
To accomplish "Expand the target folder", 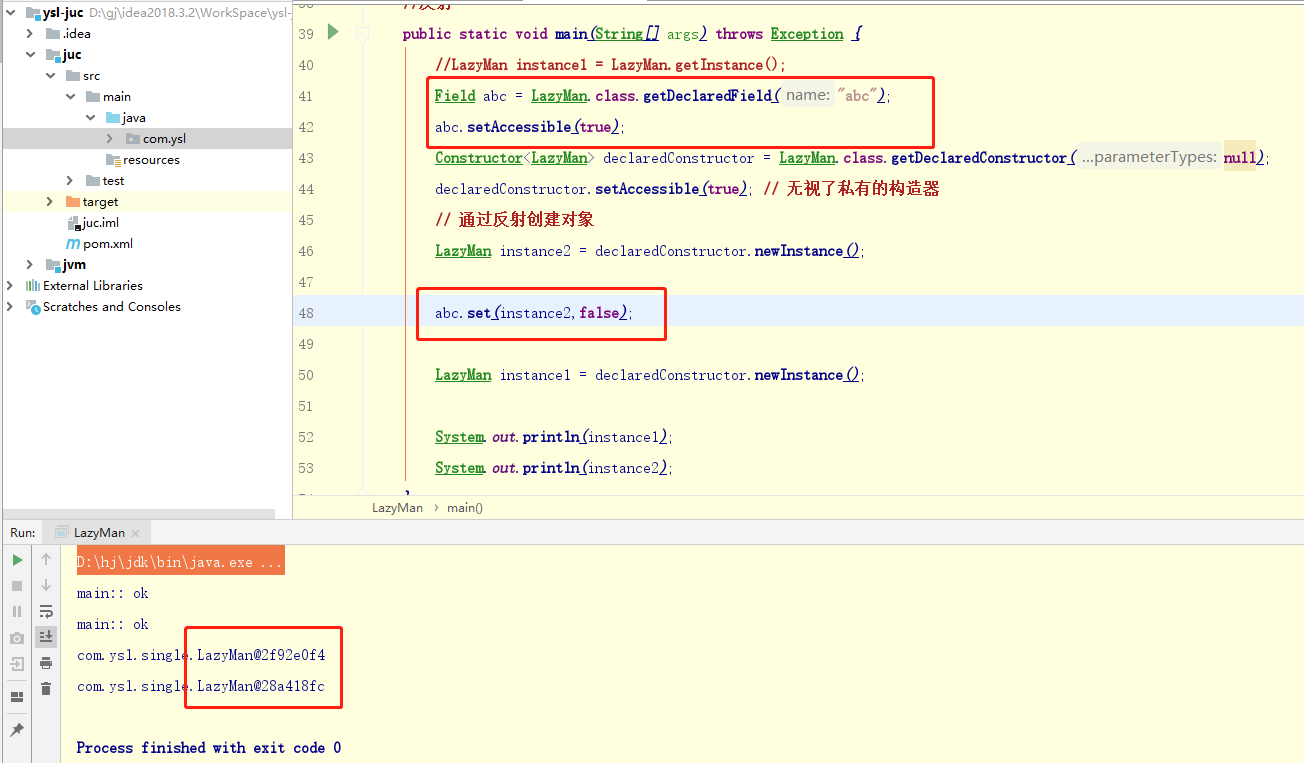I will point(50,202).
